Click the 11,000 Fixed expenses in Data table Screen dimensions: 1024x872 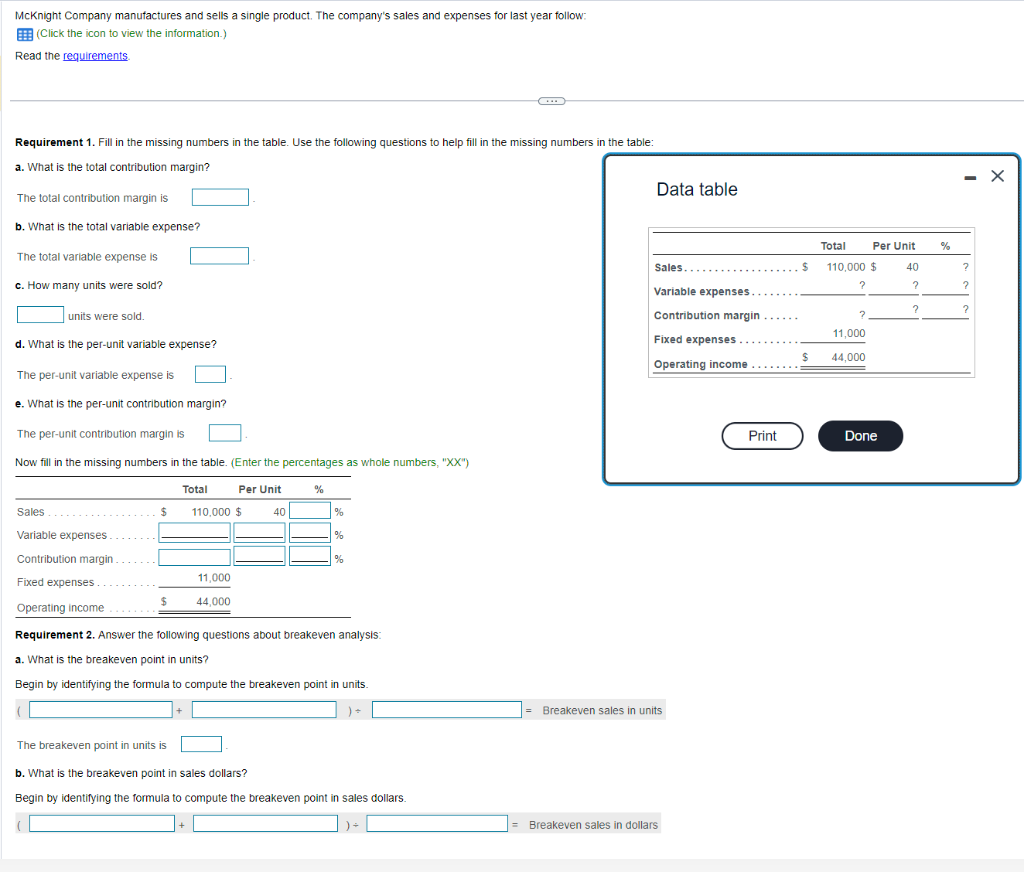tap(849, 333)
